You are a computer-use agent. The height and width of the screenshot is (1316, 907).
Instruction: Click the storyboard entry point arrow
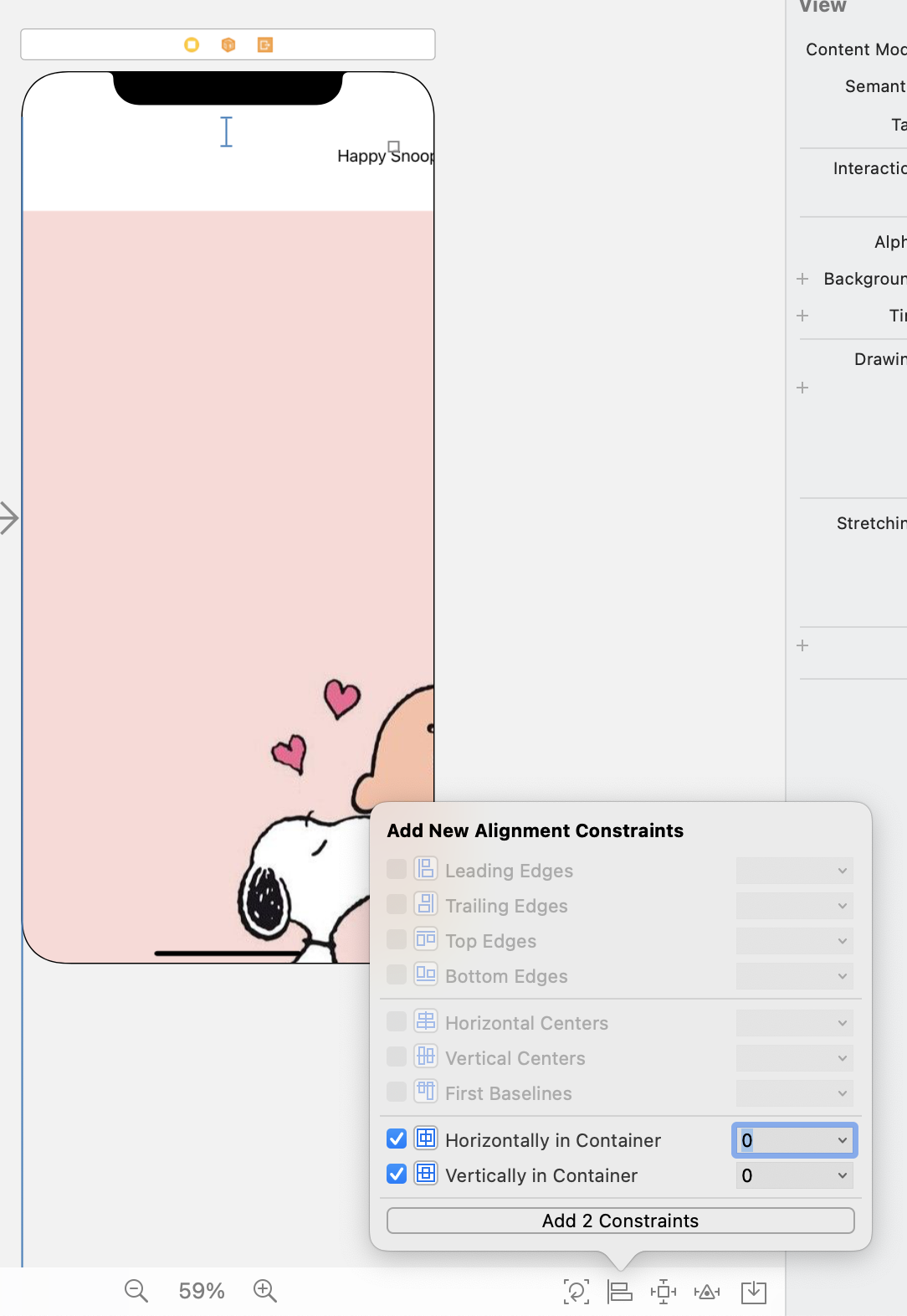click(x=9, y=517)
